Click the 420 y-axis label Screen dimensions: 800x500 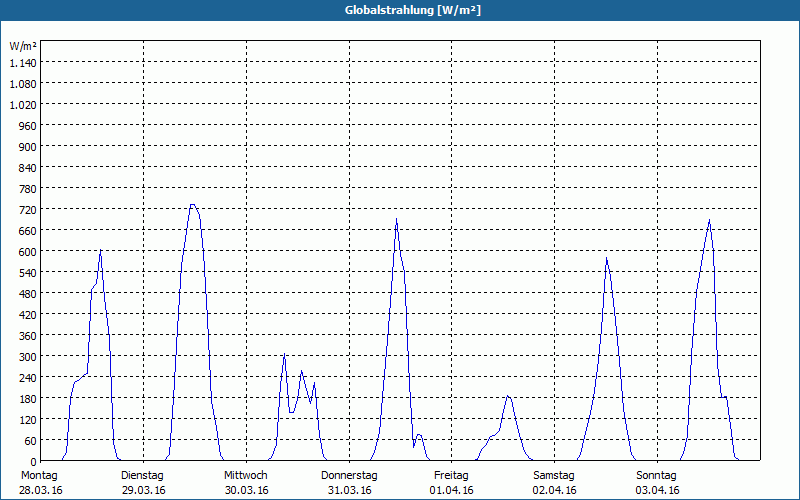tap(29, 315)
